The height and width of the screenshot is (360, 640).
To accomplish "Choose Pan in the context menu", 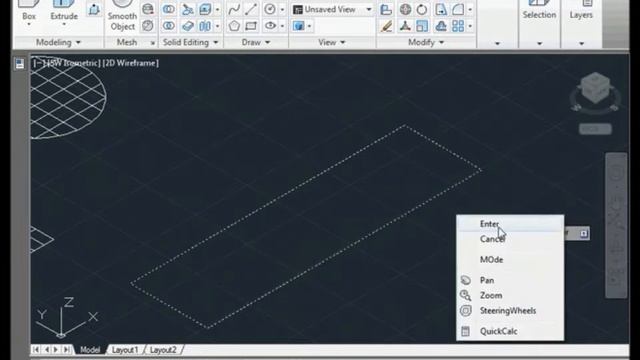I will [510, 280].
